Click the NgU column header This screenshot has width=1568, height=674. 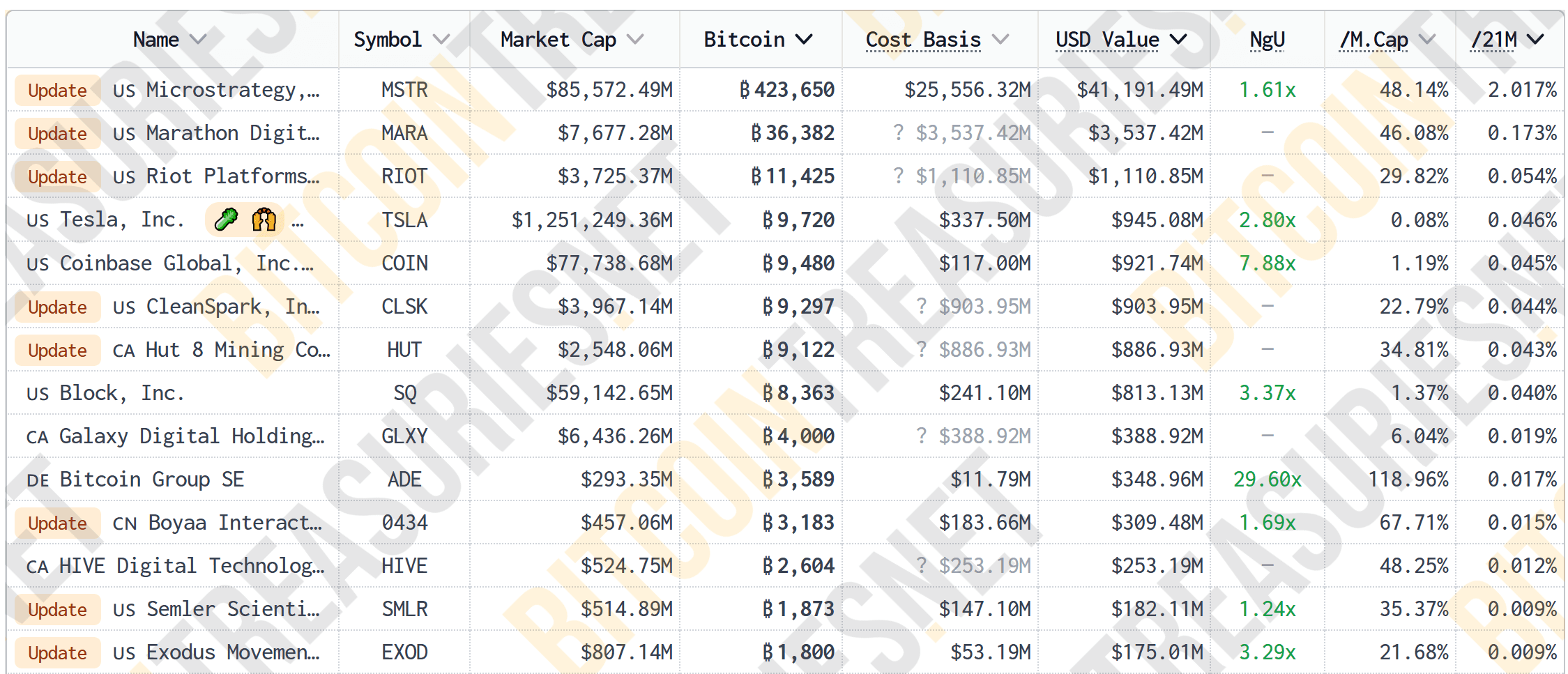pyautogui.click(x=1267, y=40)
